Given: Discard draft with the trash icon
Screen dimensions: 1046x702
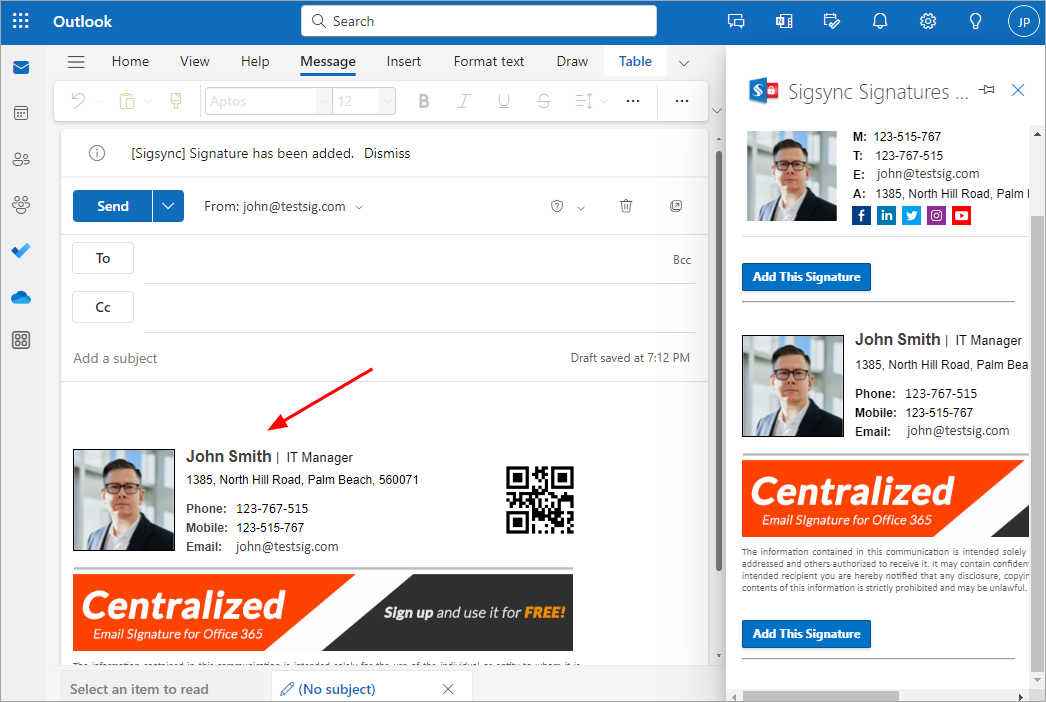Looking at the screenshot, I should coord(626,206).
